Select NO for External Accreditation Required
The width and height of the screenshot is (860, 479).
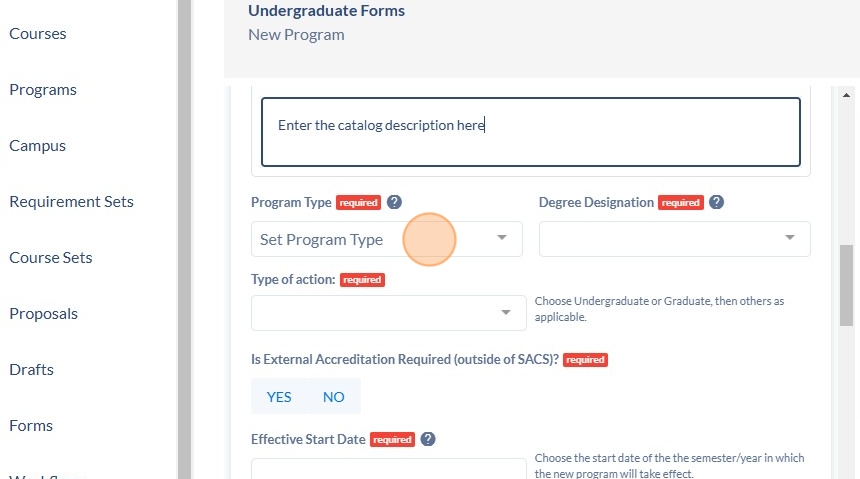tap(333, 397)
